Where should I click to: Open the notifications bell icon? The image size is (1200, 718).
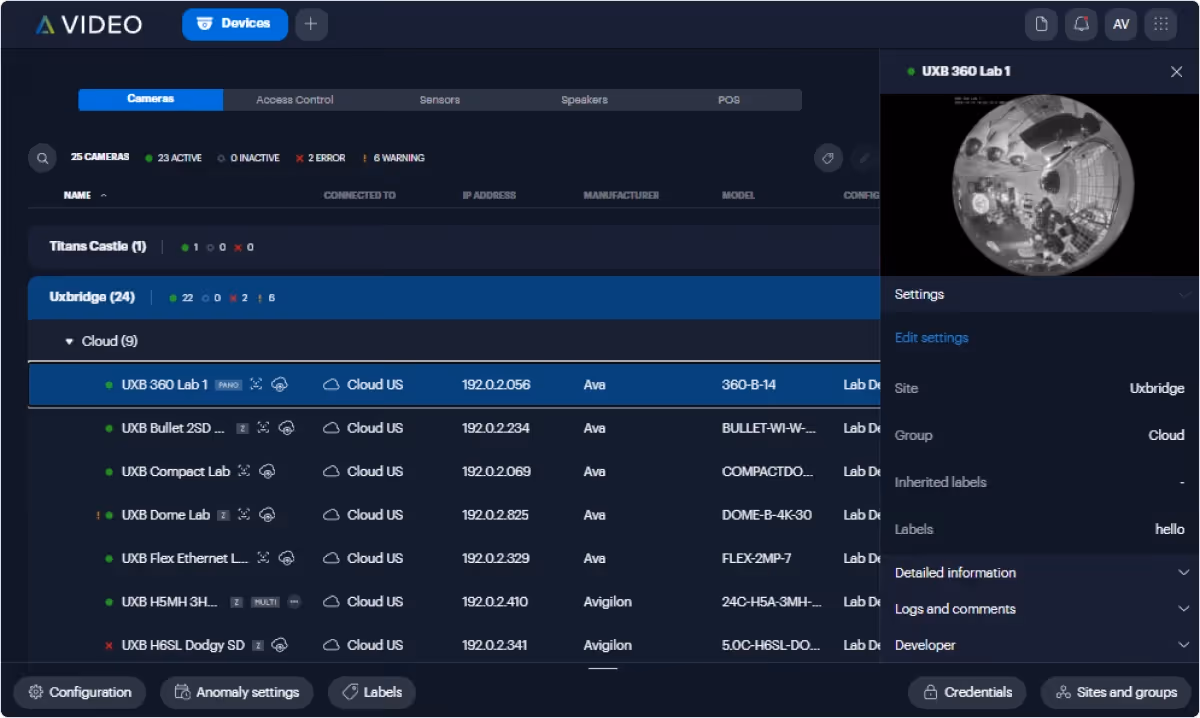point(1081,24)
